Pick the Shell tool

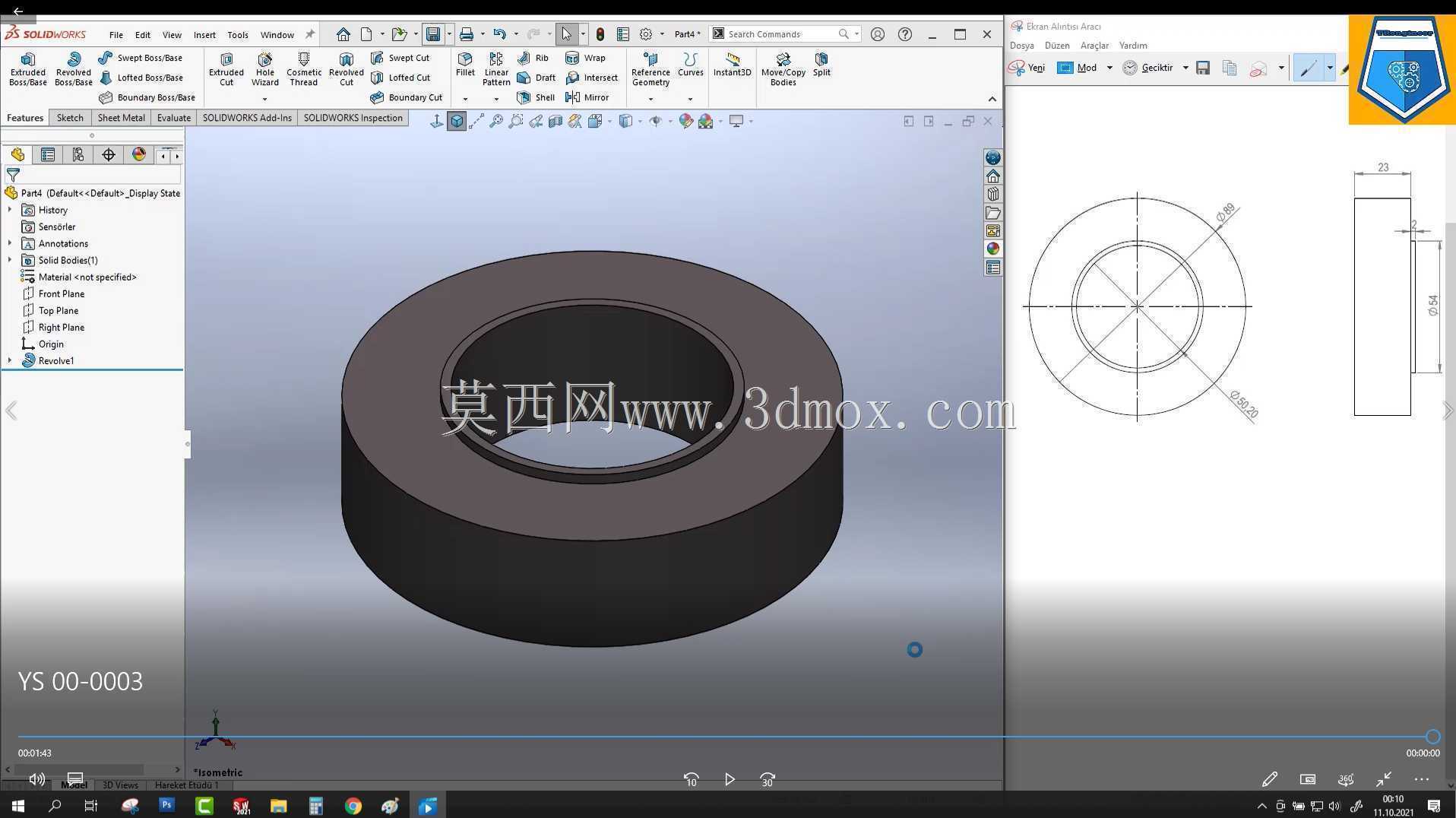point(536,97)
